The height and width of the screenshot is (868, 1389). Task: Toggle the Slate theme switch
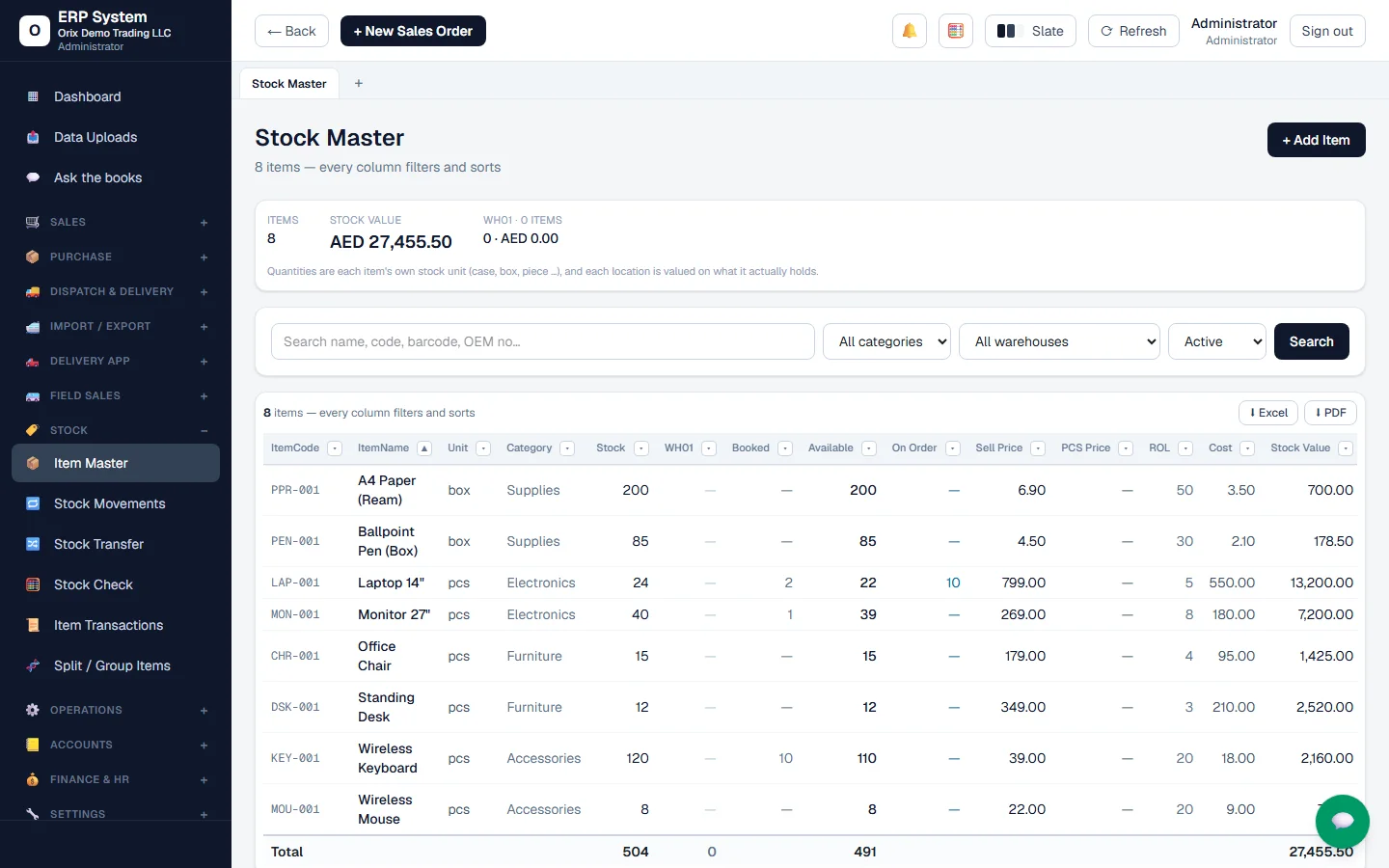click(1030, 31)
